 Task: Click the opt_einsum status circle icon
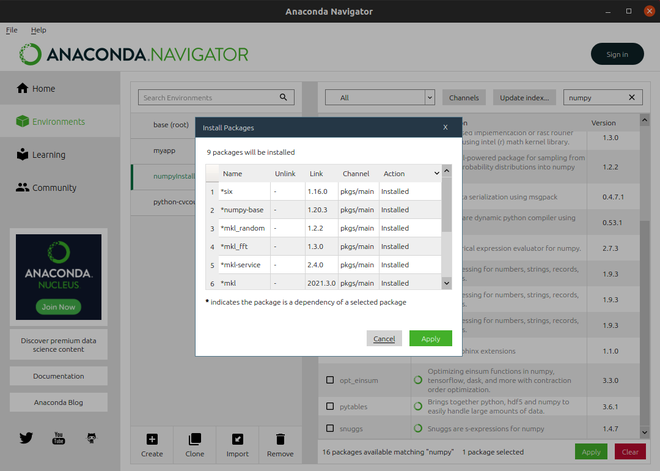pos(418,380)
